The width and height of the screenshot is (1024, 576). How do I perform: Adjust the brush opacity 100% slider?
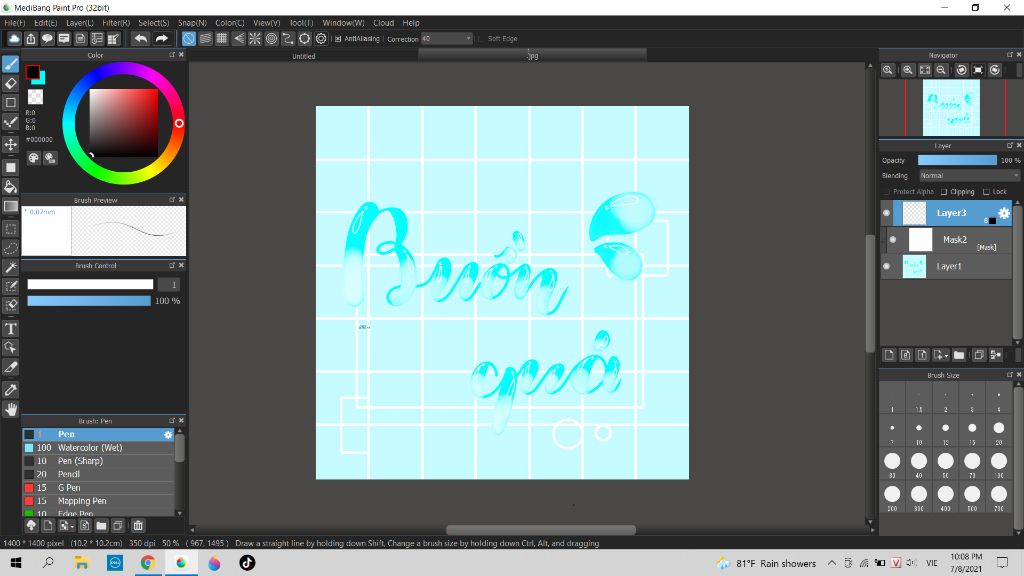point(89,300)
